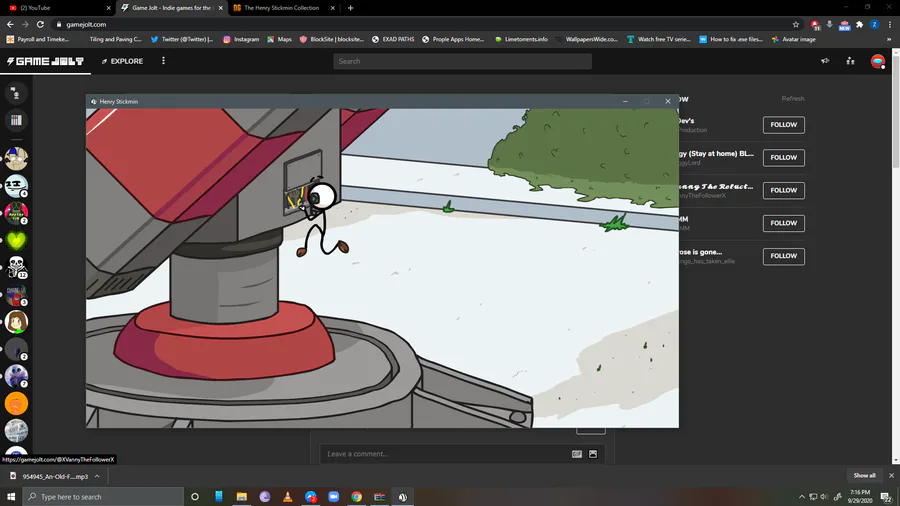Open a new browser tab

pos(351,8)
